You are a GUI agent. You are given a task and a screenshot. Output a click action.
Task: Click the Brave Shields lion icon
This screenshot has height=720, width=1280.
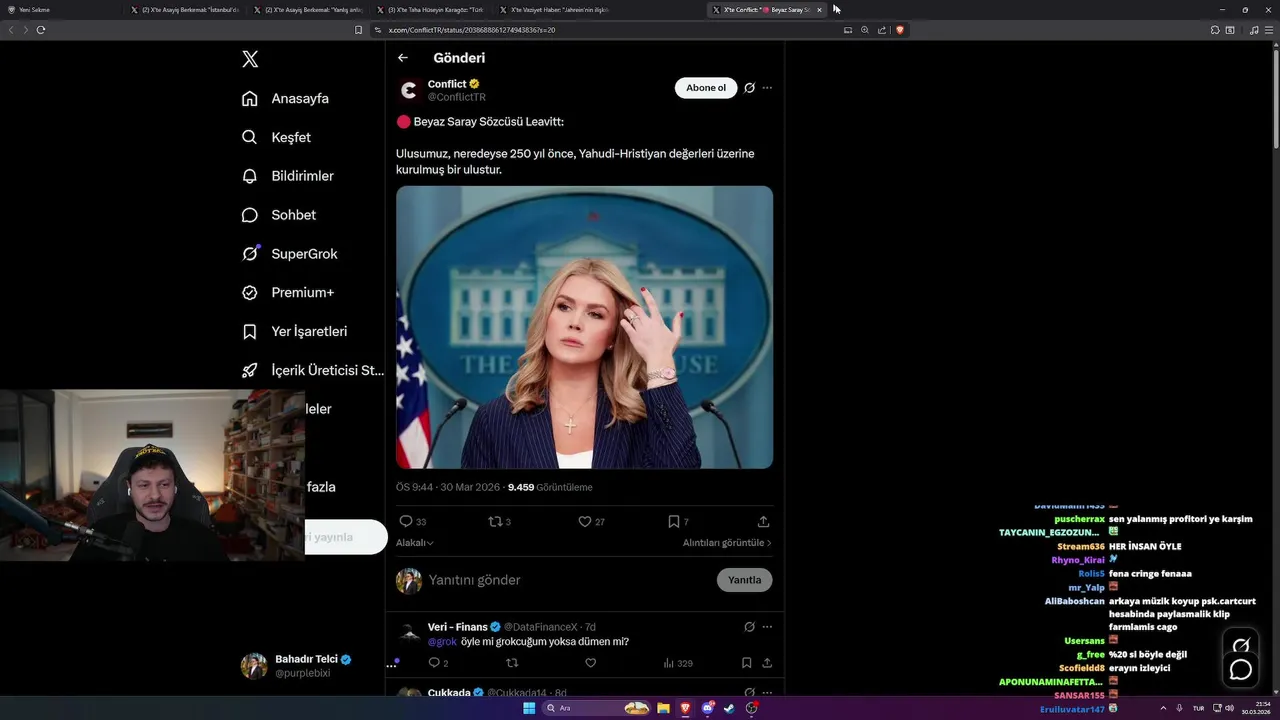click(x=900, y=30)
